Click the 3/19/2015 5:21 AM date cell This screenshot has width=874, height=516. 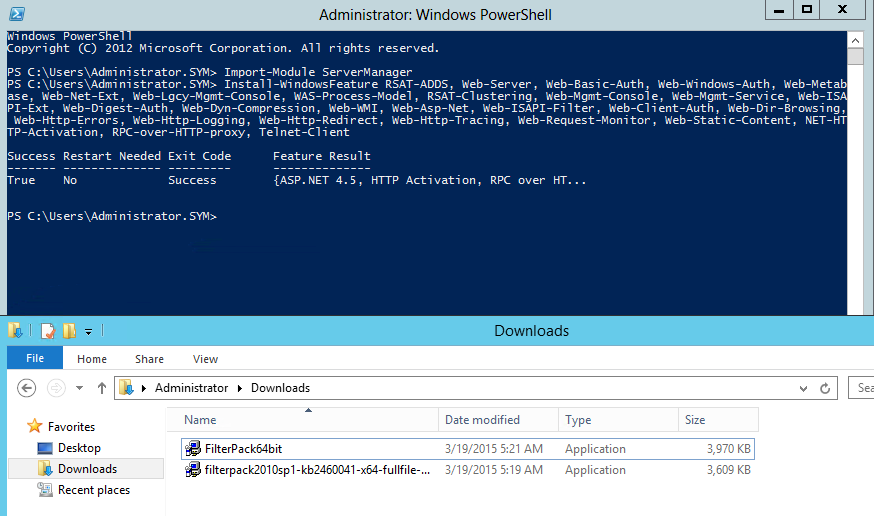[493, 449]
